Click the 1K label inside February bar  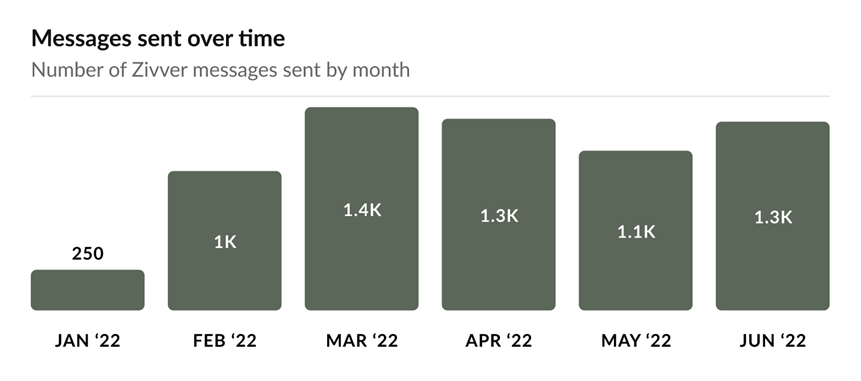click(x=225, y=242)
